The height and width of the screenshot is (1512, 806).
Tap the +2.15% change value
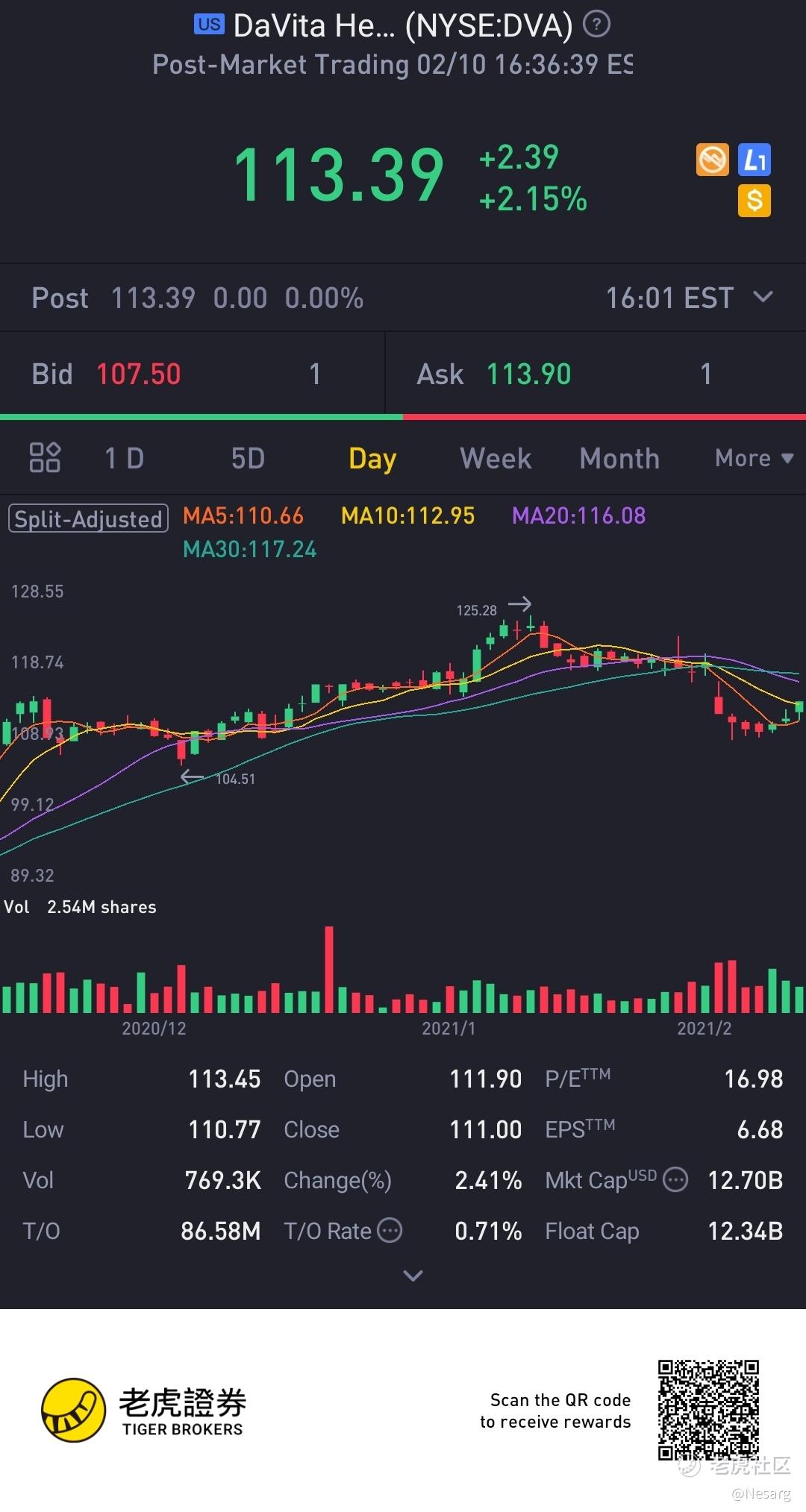click(533, 199)
